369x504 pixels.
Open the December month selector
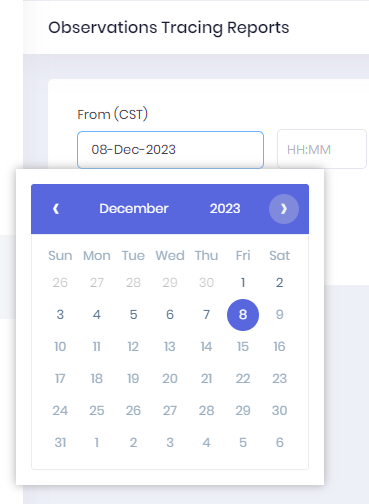134,209
